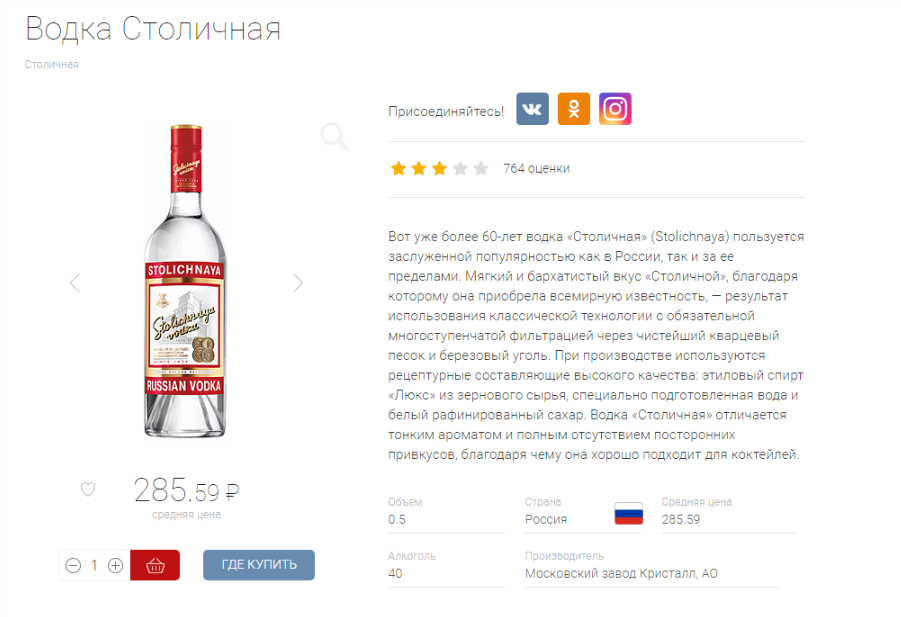The image size is (901, 617).
Task: Rate product with the first star
Action: click(x=398, y=168)
